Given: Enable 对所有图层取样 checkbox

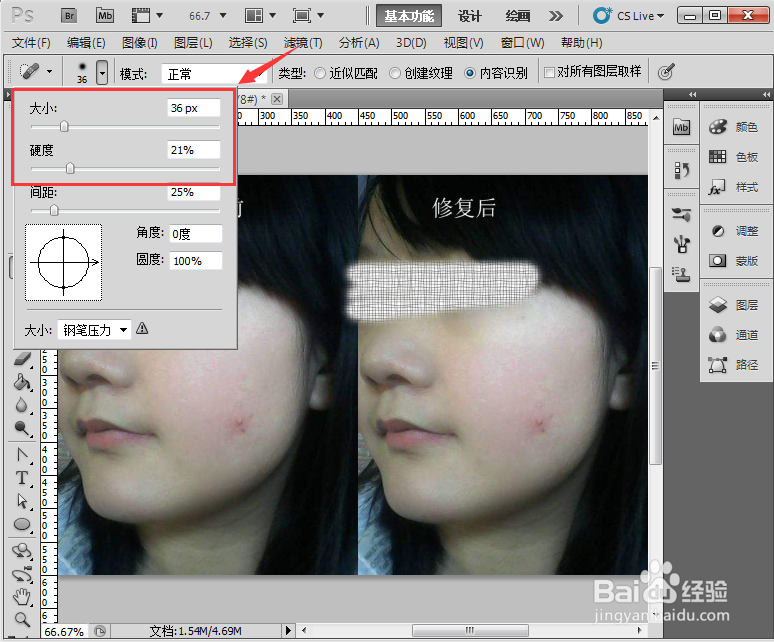Looking at the screenshot, I should tap(549, 73).
